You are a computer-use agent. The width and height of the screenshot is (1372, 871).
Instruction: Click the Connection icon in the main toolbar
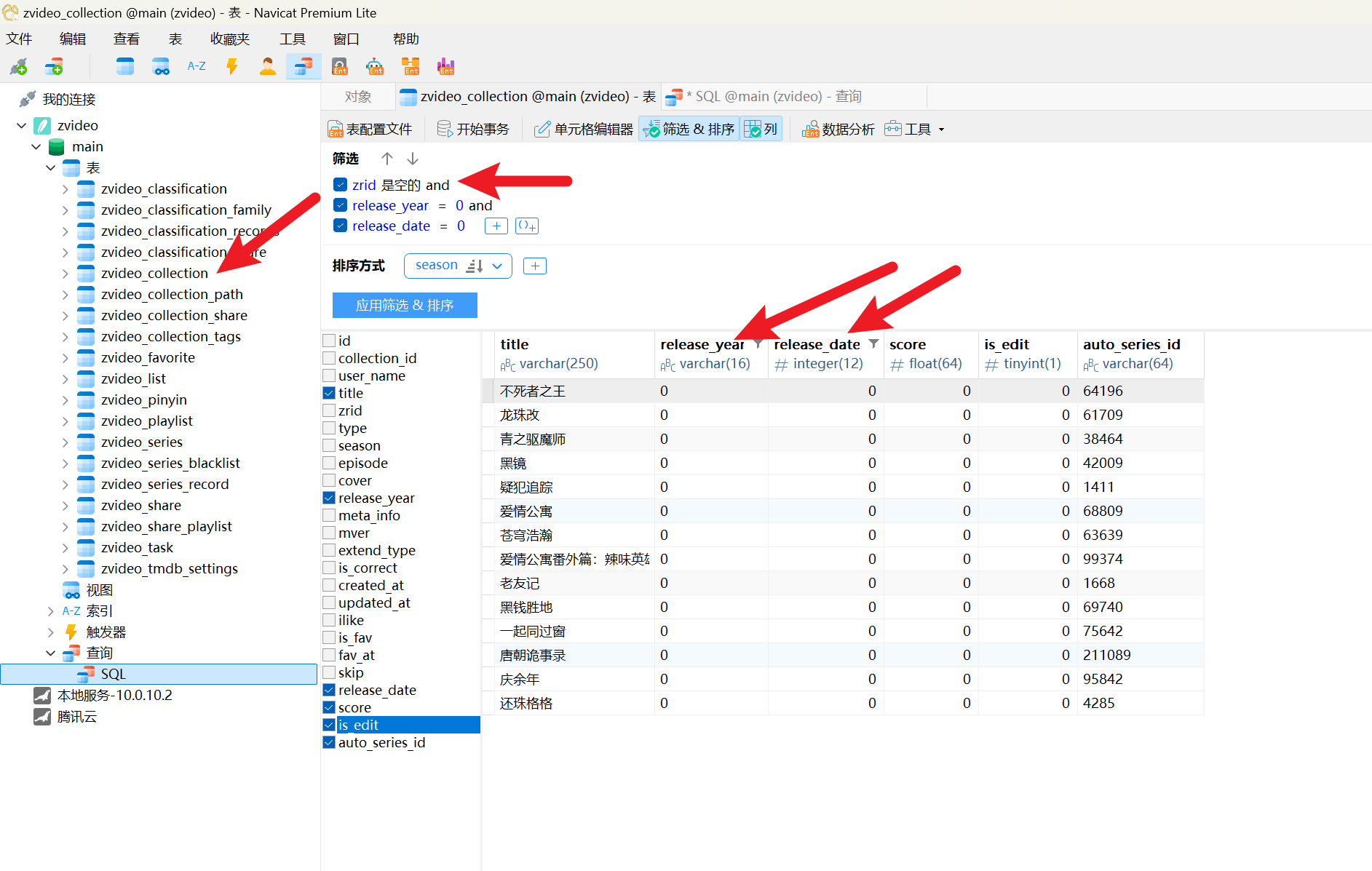(19, 67)
